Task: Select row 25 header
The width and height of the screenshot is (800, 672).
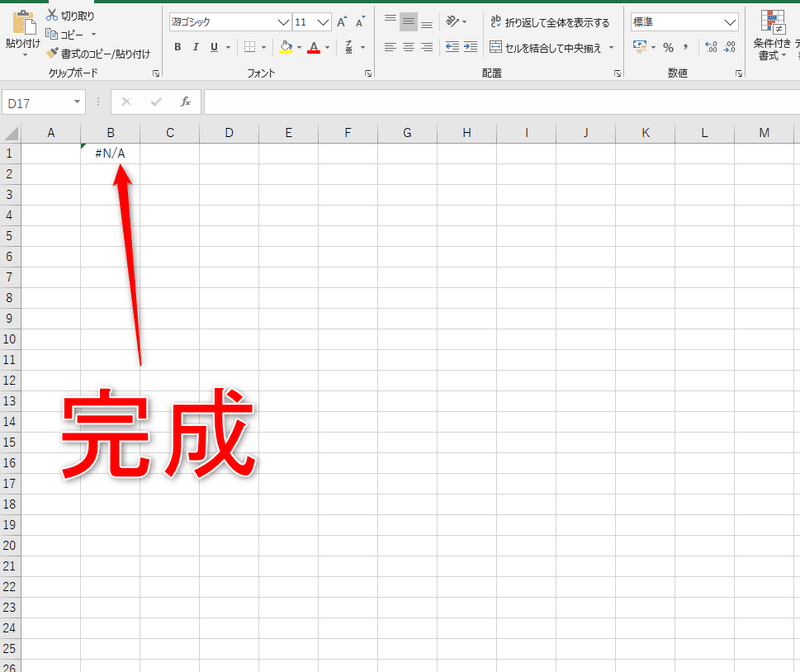Action: 10,649
